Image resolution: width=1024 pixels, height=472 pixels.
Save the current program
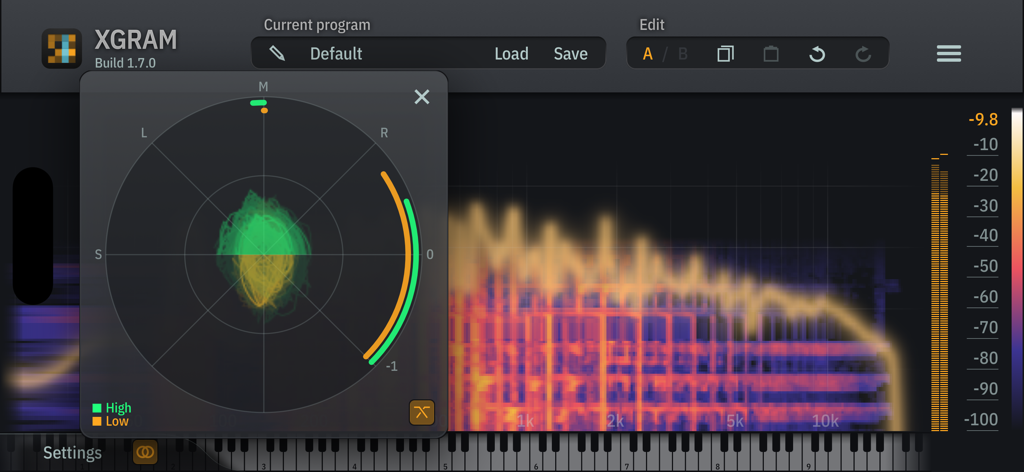coord(571,54)
